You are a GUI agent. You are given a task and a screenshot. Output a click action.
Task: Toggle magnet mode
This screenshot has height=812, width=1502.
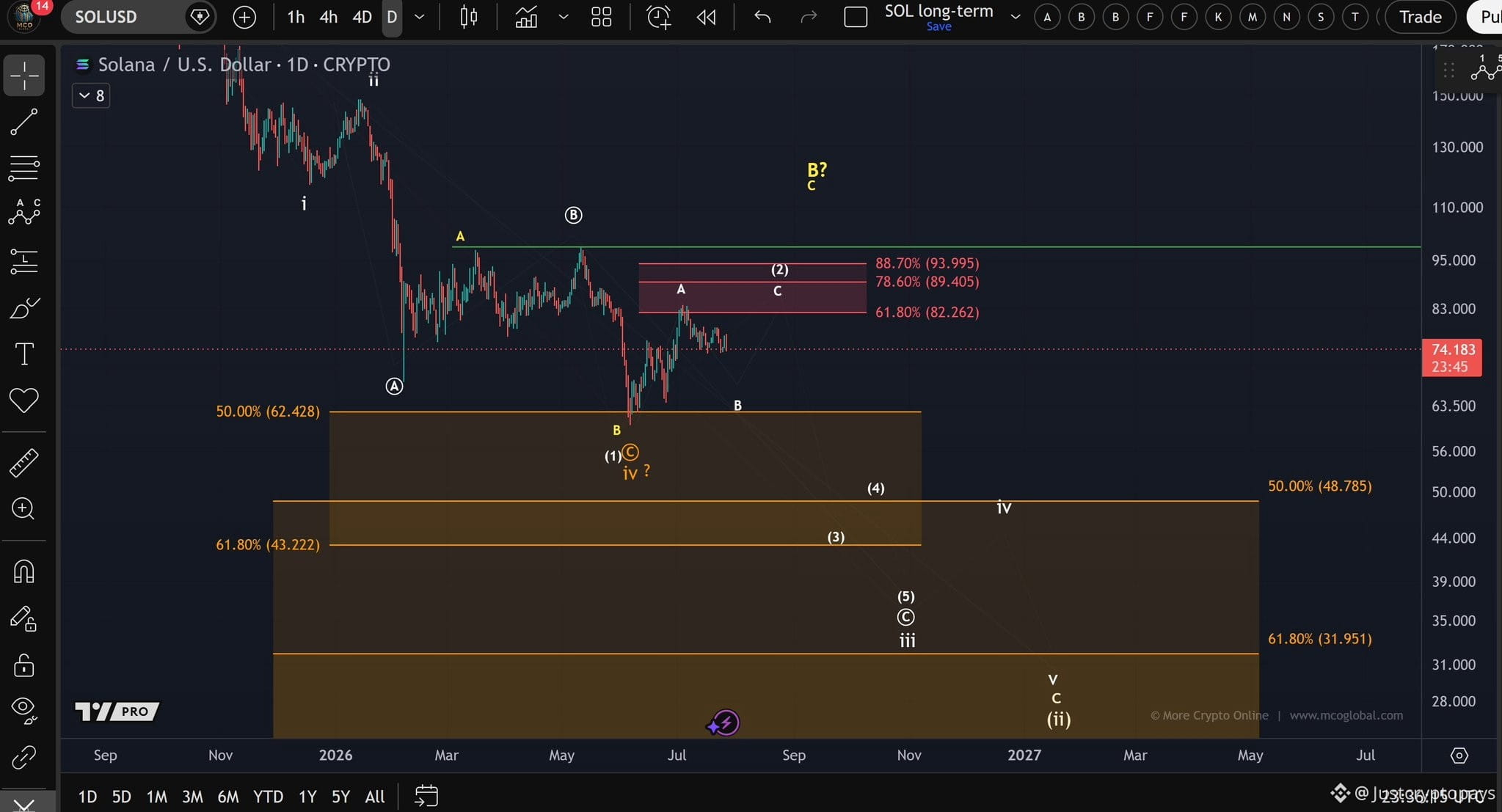[x=24, y=571]
